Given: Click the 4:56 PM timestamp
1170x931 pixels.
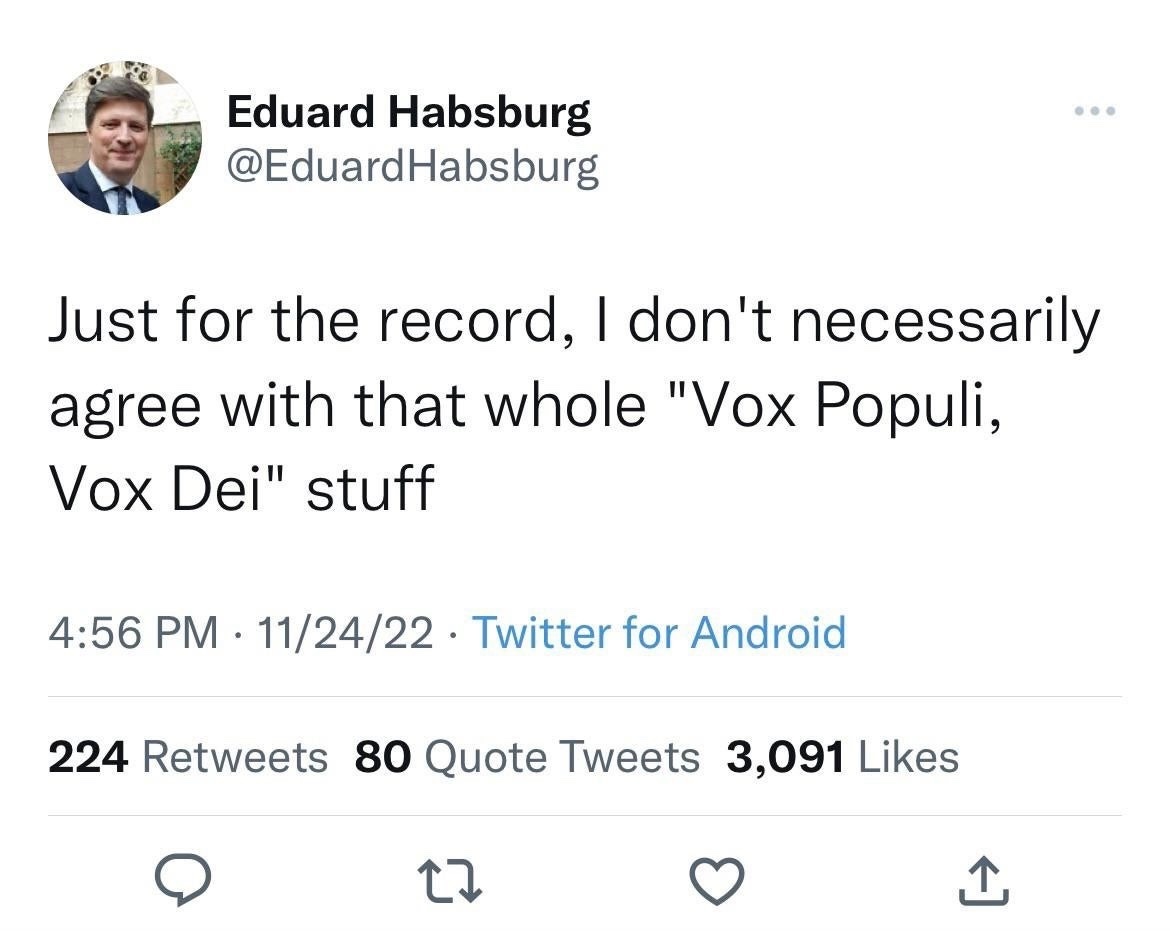Looking at the screenshot, I should [133, 633].
